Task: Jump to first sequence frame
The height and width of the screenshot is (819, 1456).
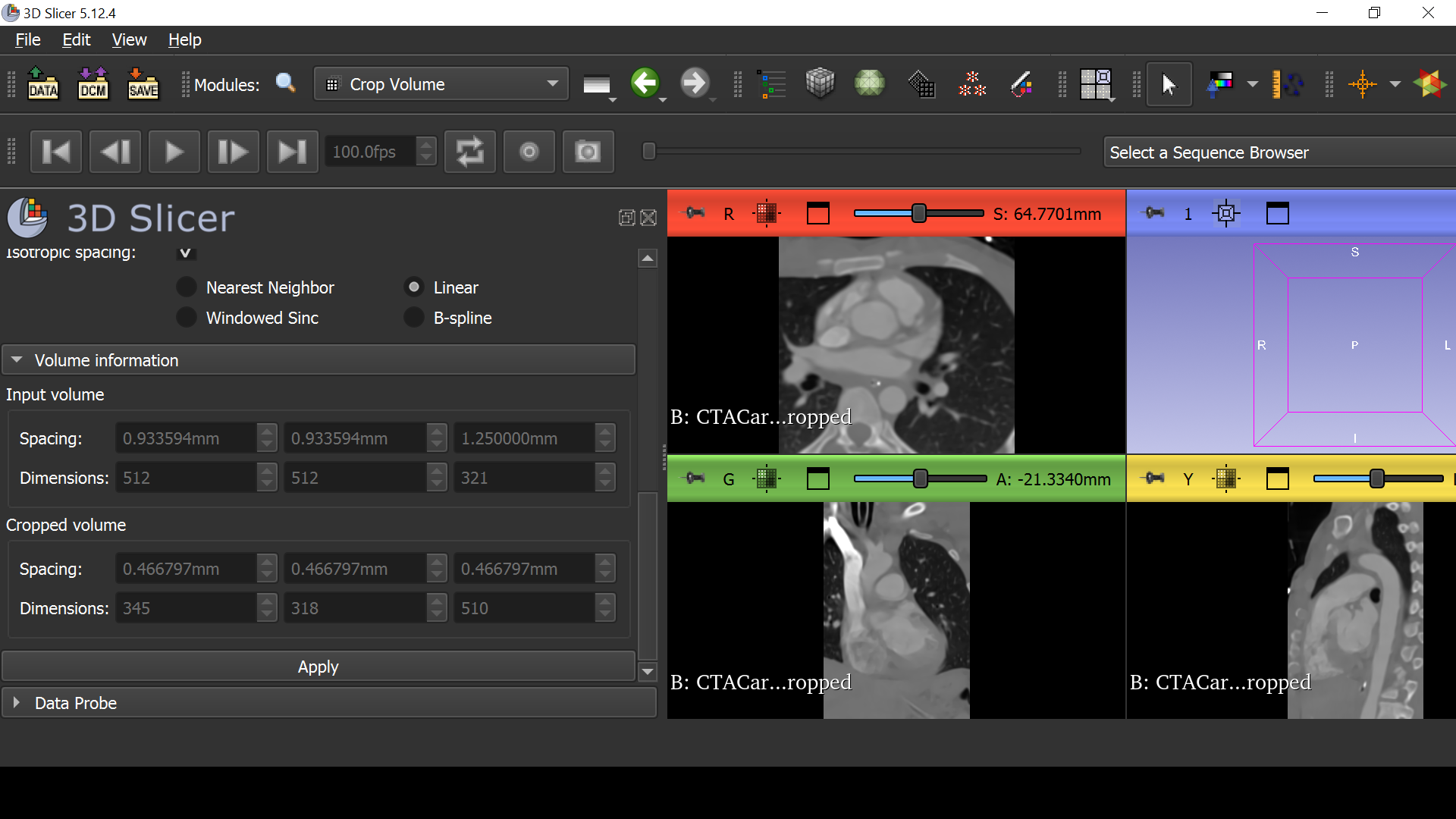Action: pyautogui.click(x=56, y=152)
